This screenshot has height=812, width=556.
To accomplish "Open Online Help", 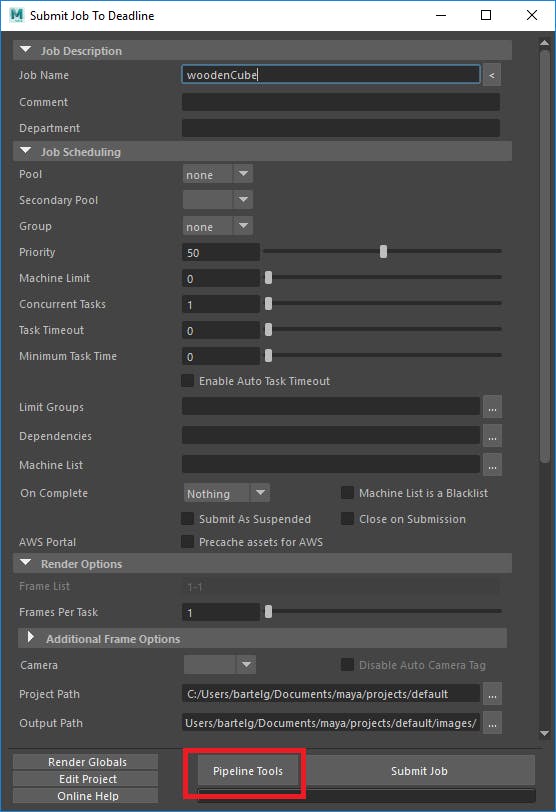I will tap(85, 796).
